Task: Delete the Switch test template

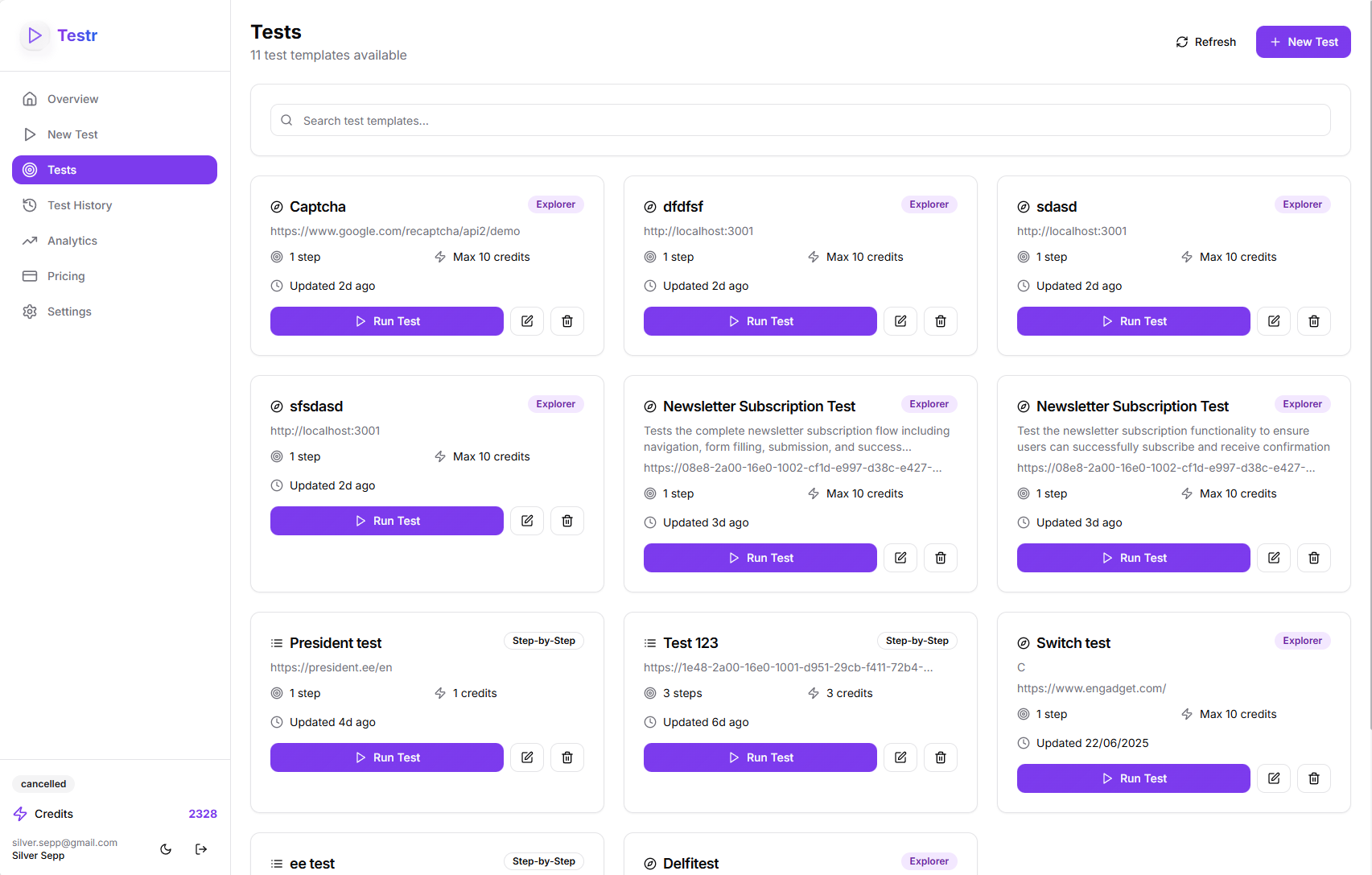Action: (1314, 778)
